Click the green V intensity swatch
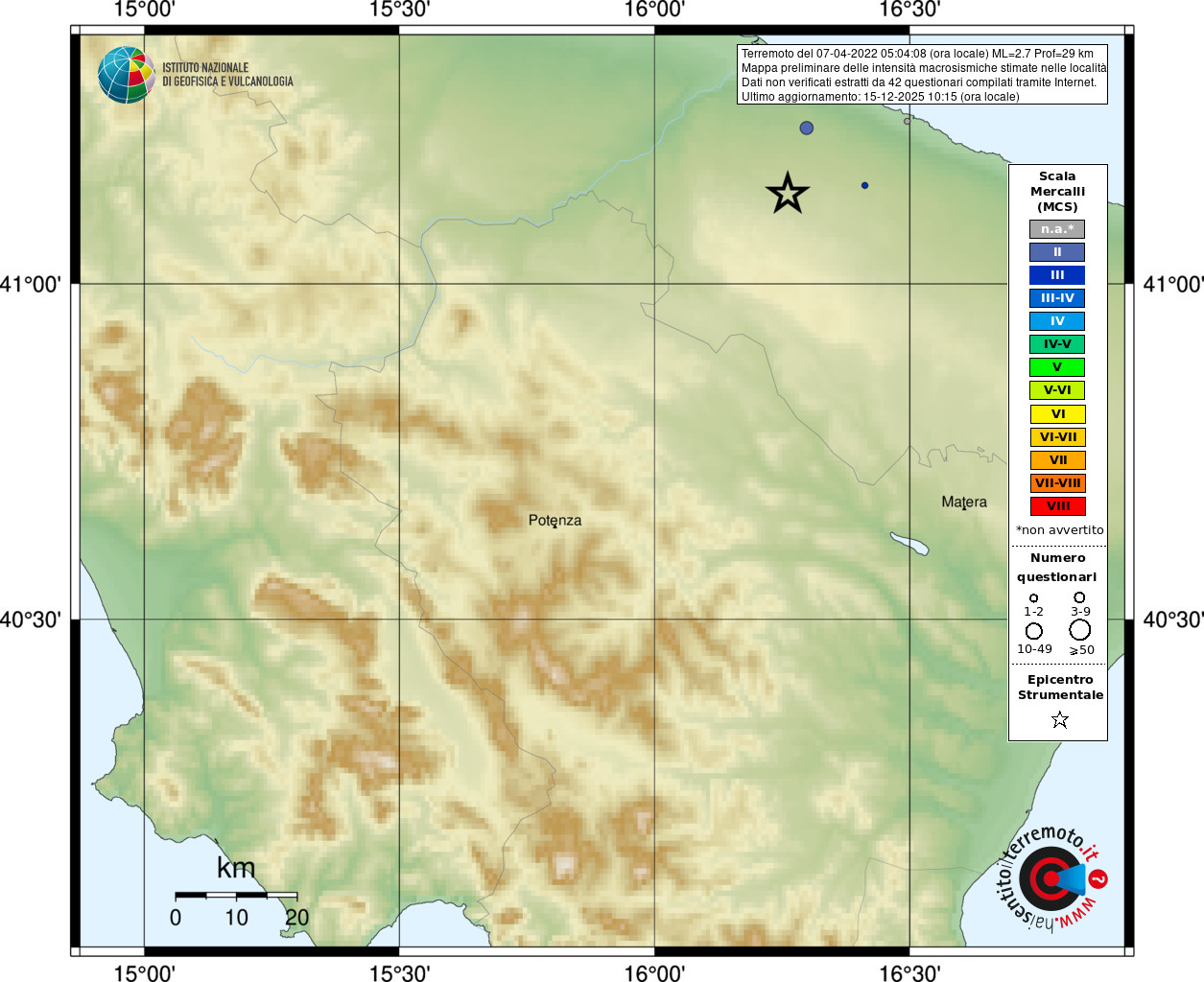The image size is (1204, 982). click(1057, 367)
